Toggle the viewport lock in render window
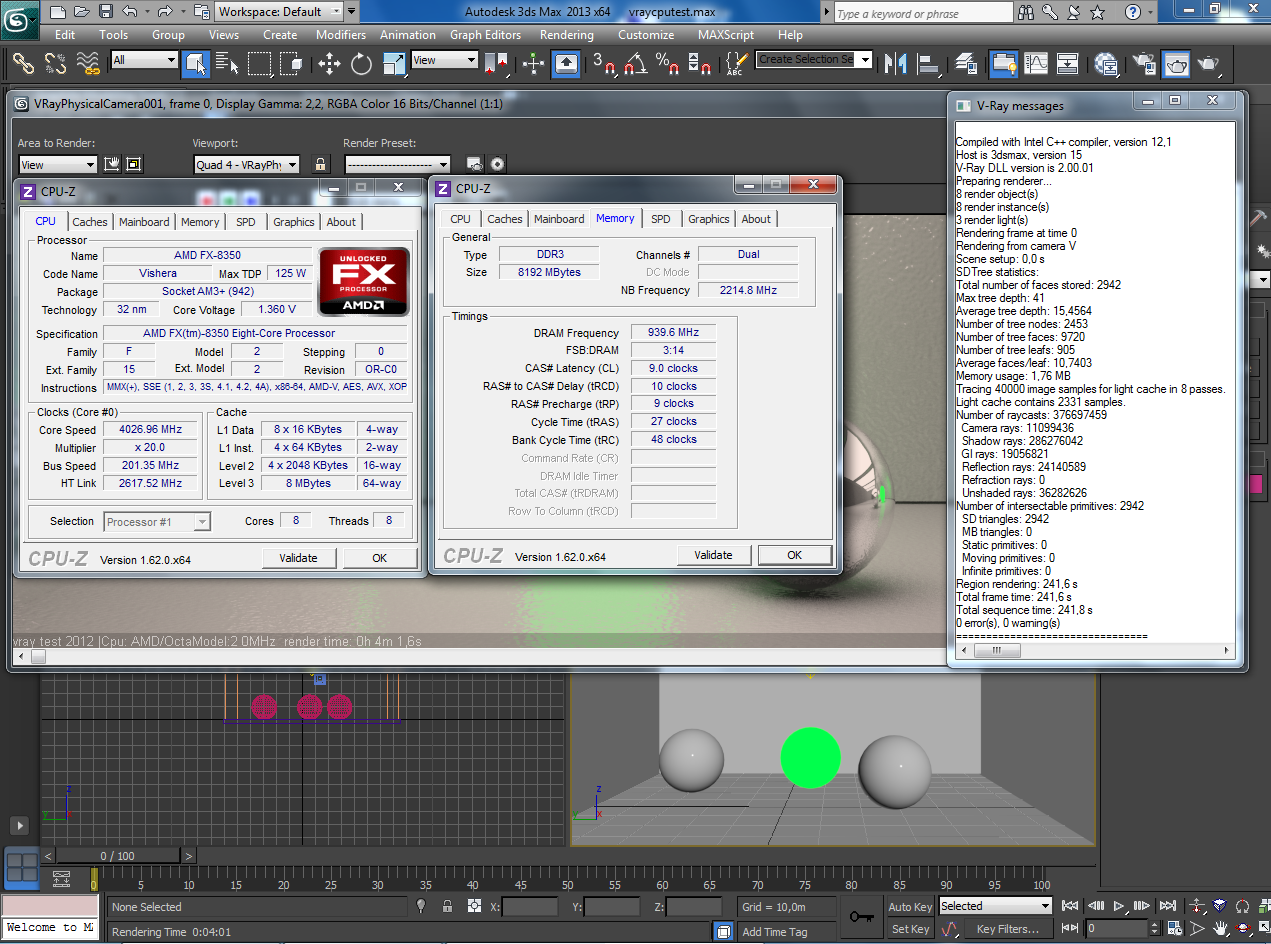The image size is (1271, 944). click(x=320, y=165)
